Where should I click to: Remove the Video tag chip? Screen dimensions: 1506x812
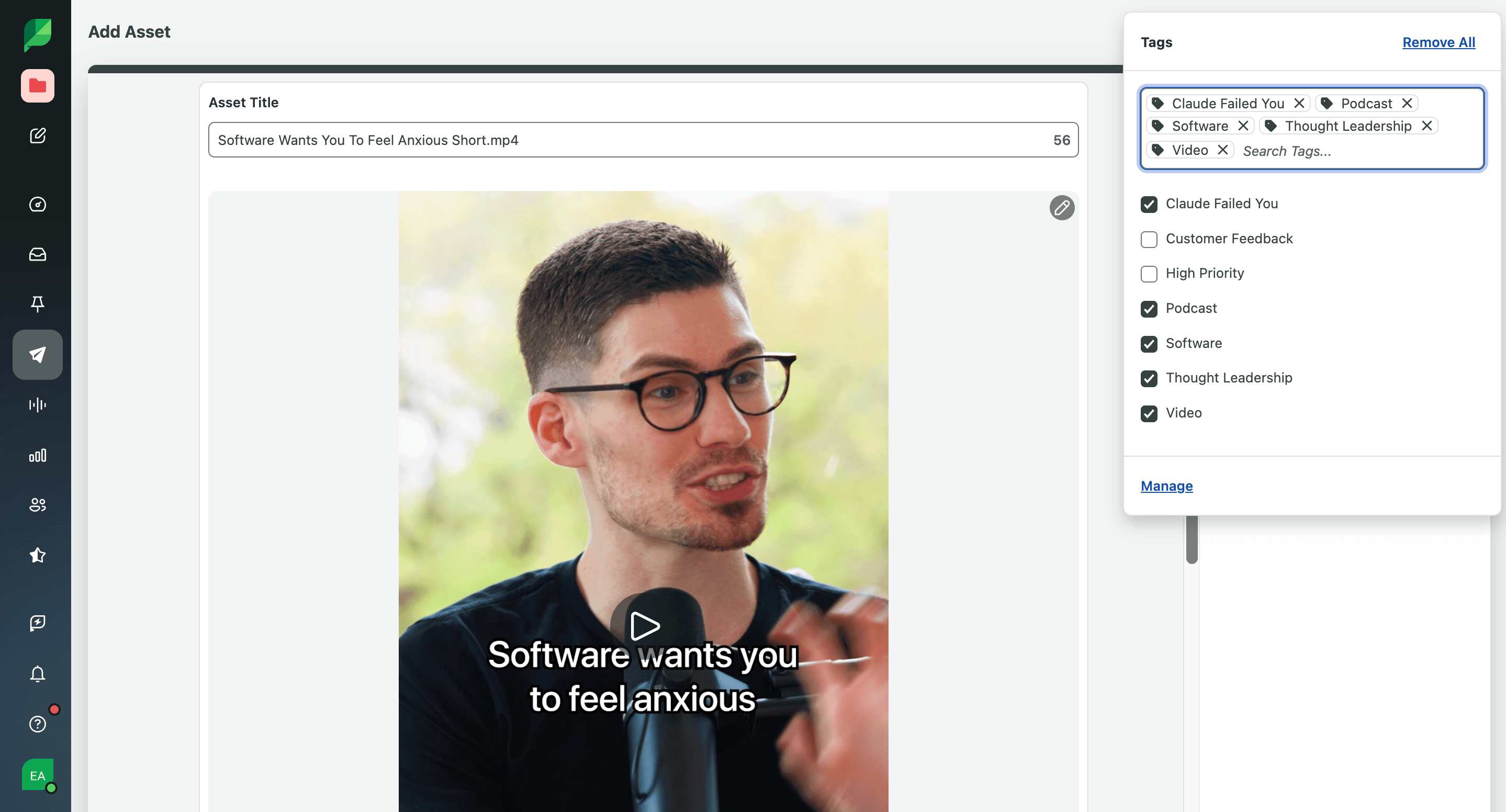(x=1222, y=150)
